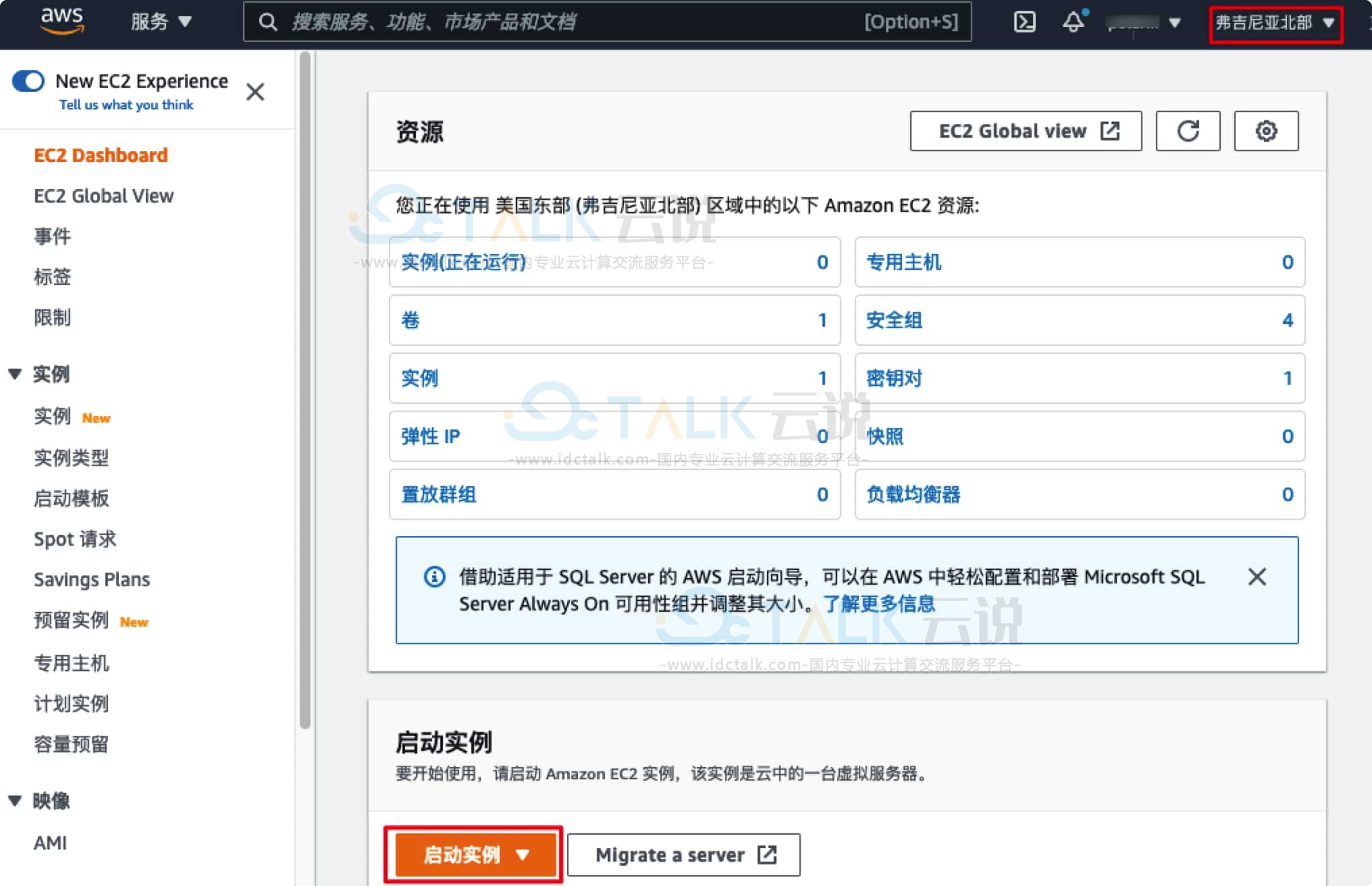Open the 专用主机 resource card link
The width and height of the screenshot is (1372, 886).
pos(903,262)
